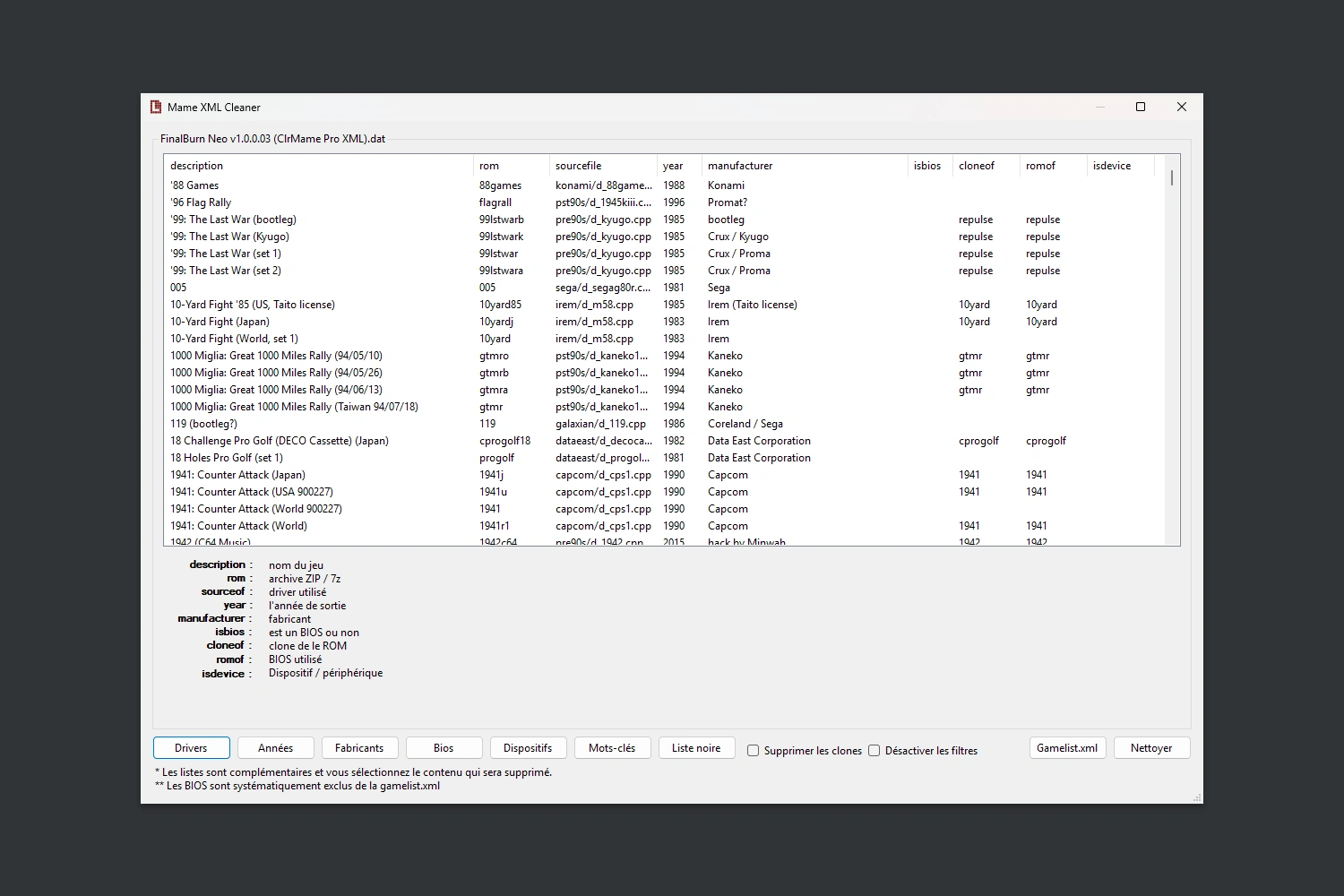Image resolution: width=1344 pixels, height=896 pixels.
Task: Select 10-Yard Fight (Japan) row
Action: pyautogui.click(x=665, y=322)
